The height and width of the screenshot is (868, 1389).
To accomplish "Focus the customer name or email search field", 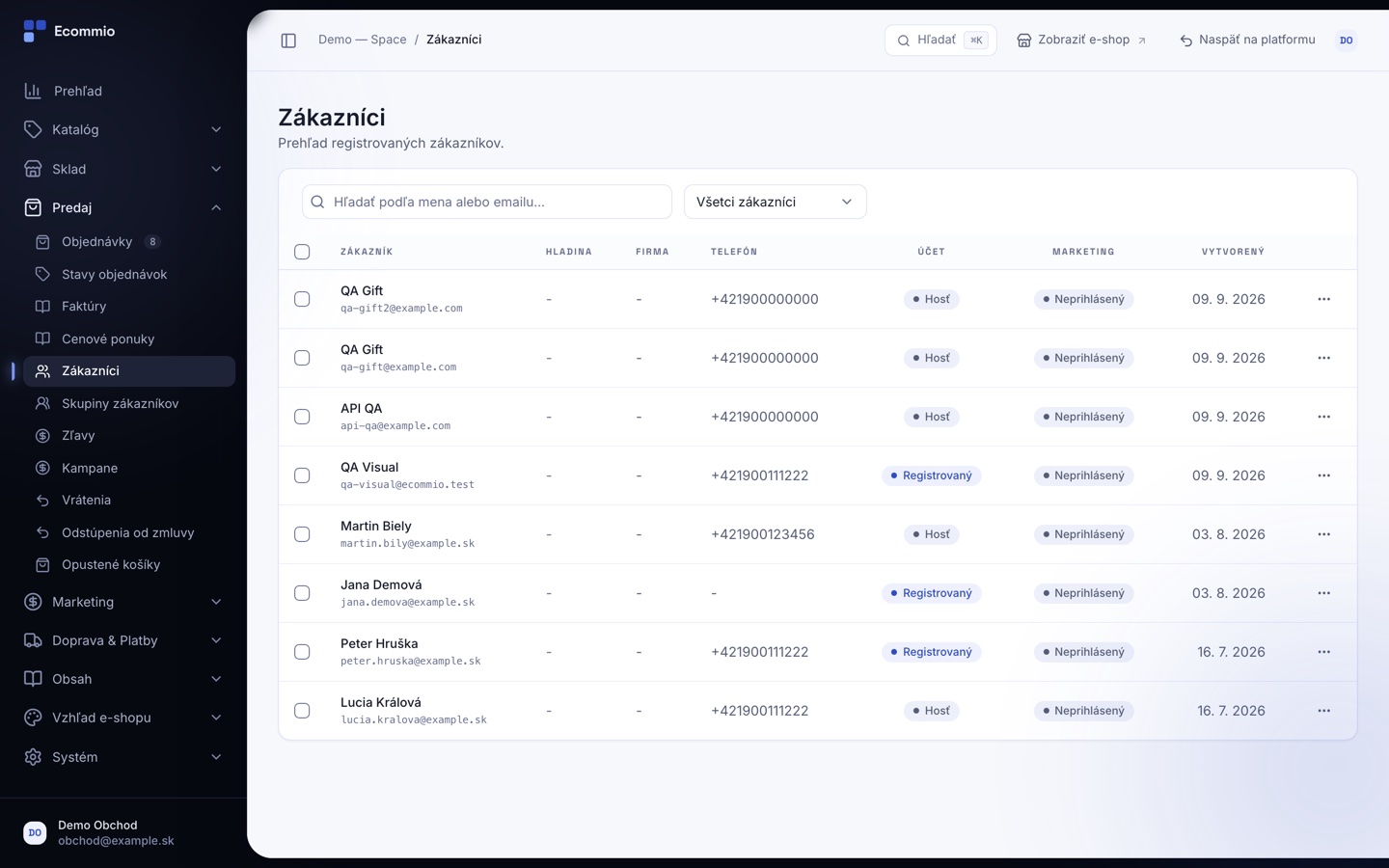I will [487, 202].
